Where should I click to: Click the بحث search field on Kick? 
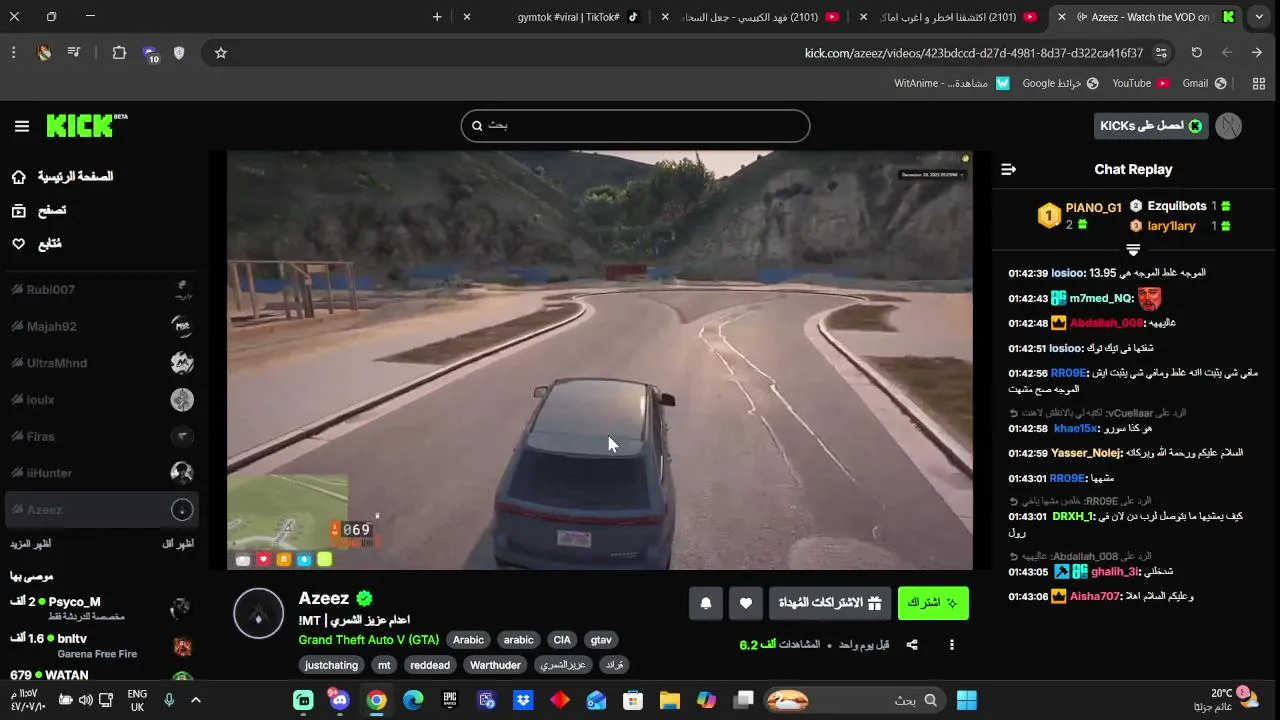click(635, 126)
